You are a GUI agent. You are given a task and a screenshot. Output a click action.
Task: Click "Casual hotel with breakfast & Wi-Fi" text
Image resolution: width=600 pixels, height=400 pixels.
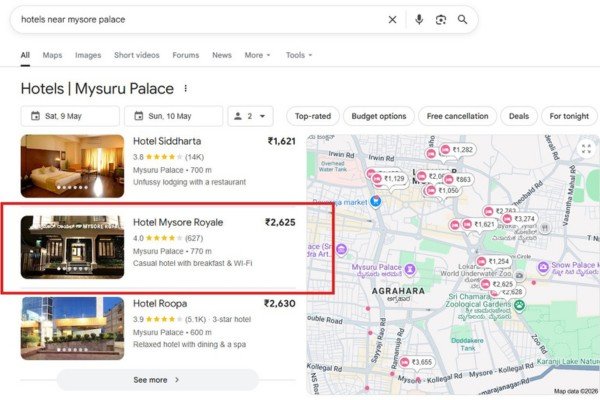point(192,263)
